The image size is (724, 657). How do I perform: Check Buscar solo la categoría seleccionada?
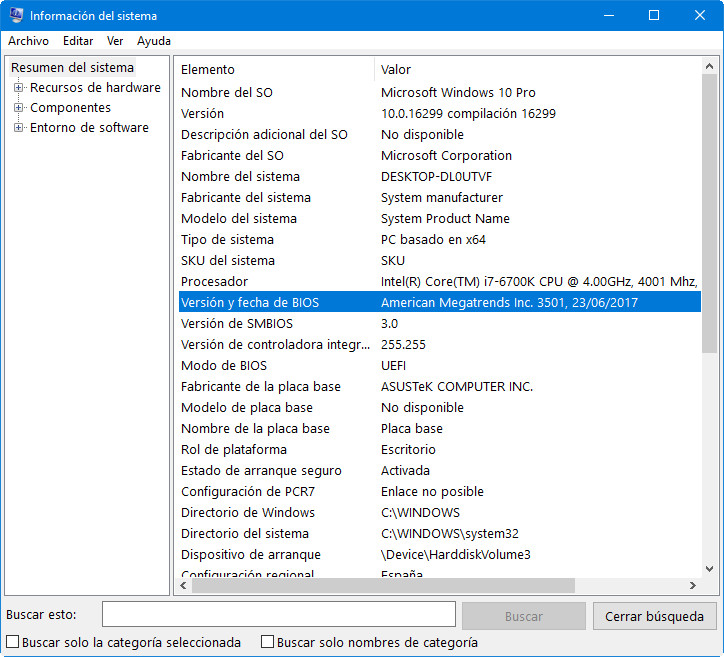pos(12,642)
